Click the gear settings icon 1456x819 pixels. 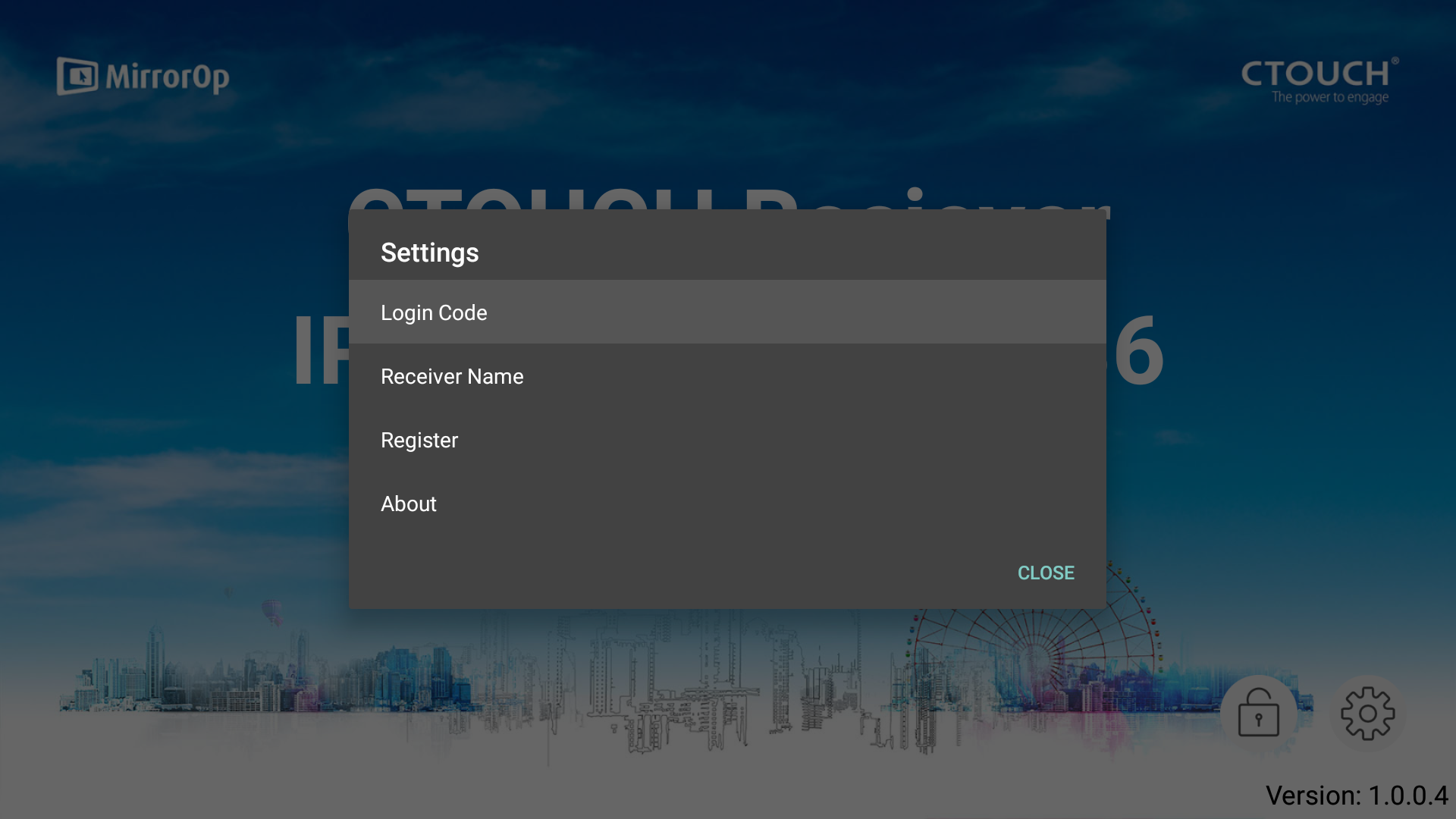1367,713
